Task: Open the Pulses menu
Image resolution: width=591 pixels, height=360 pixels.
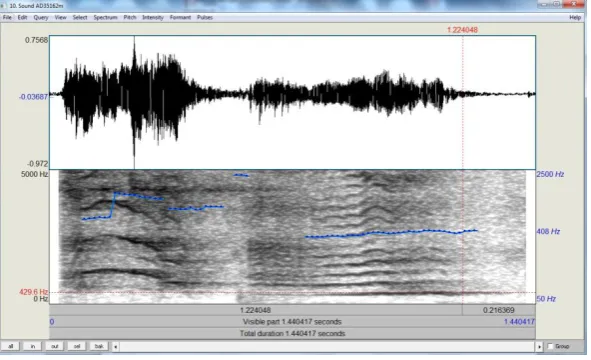Action: [x=205, y=17]
